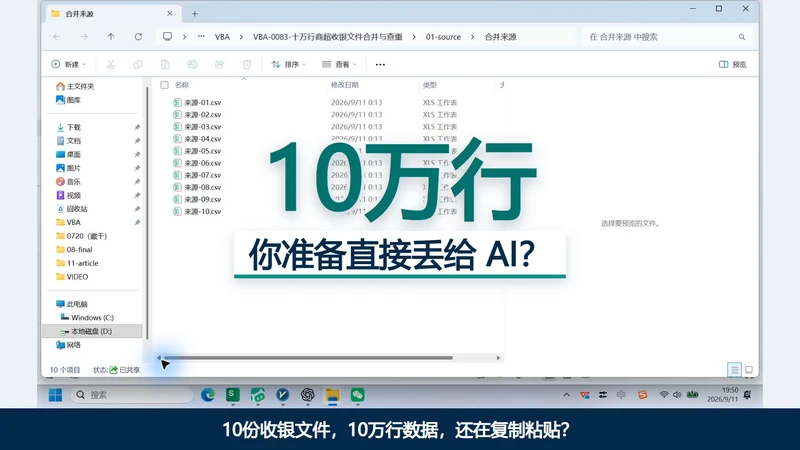Click the Paste toolbar icon
Screen dimensions: 800x450
point(165,64)
